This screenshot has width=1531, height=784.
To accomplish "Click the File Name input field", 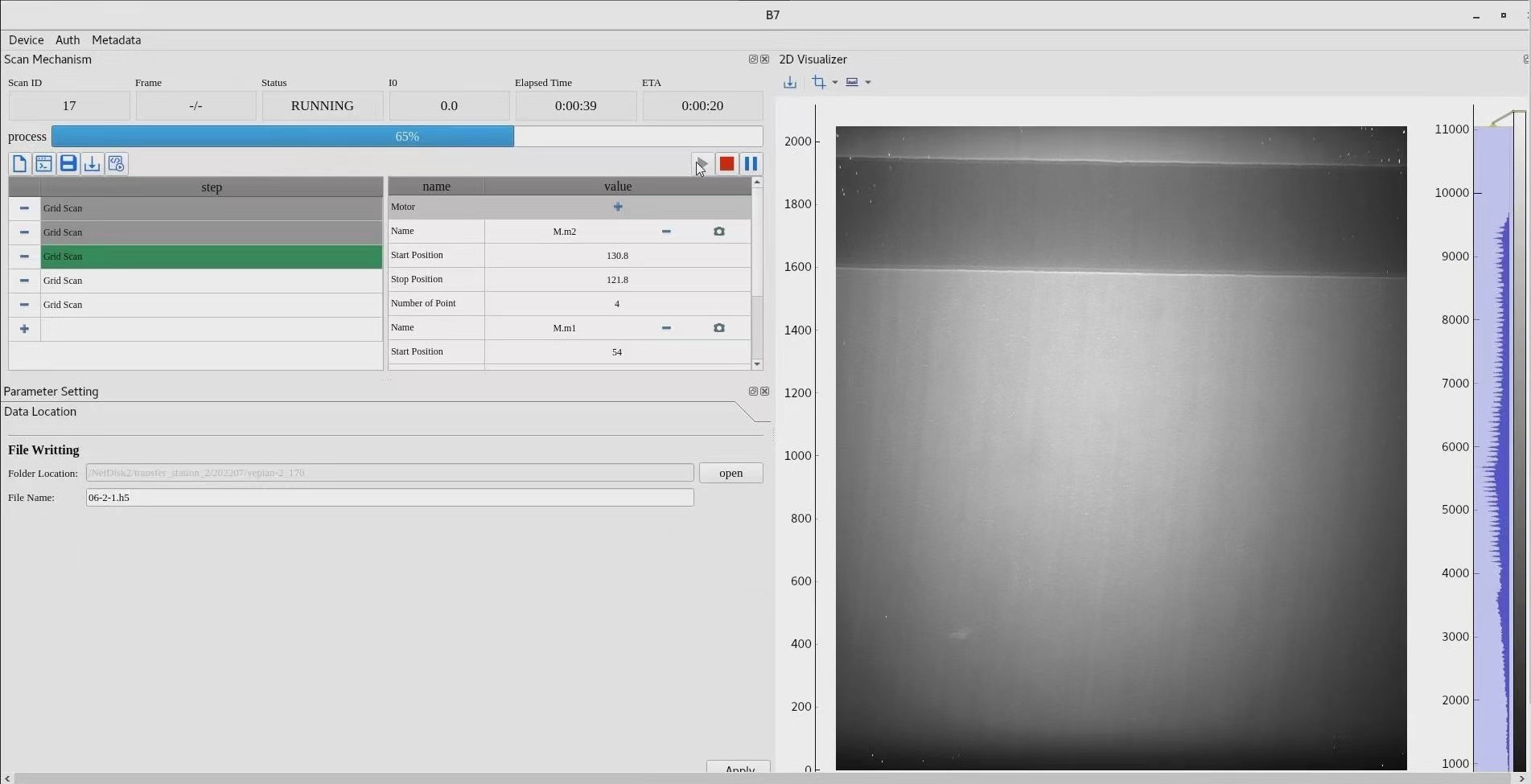I will click(389, 498).
